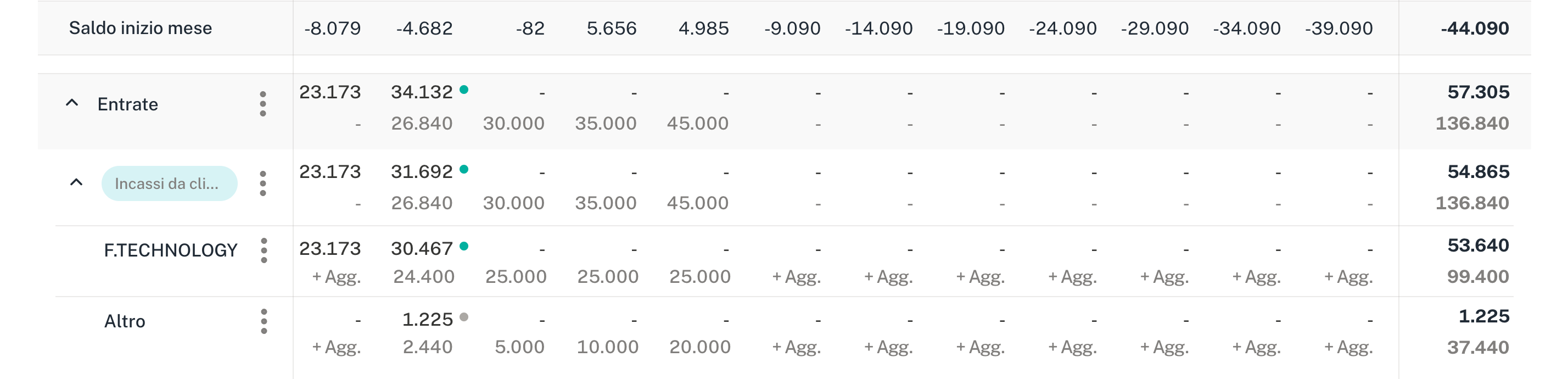This screenshot has height=379, width=1568.
Task: Click first + Agg. in F.TECHNOLOGY row
Action: coord(337,277)
